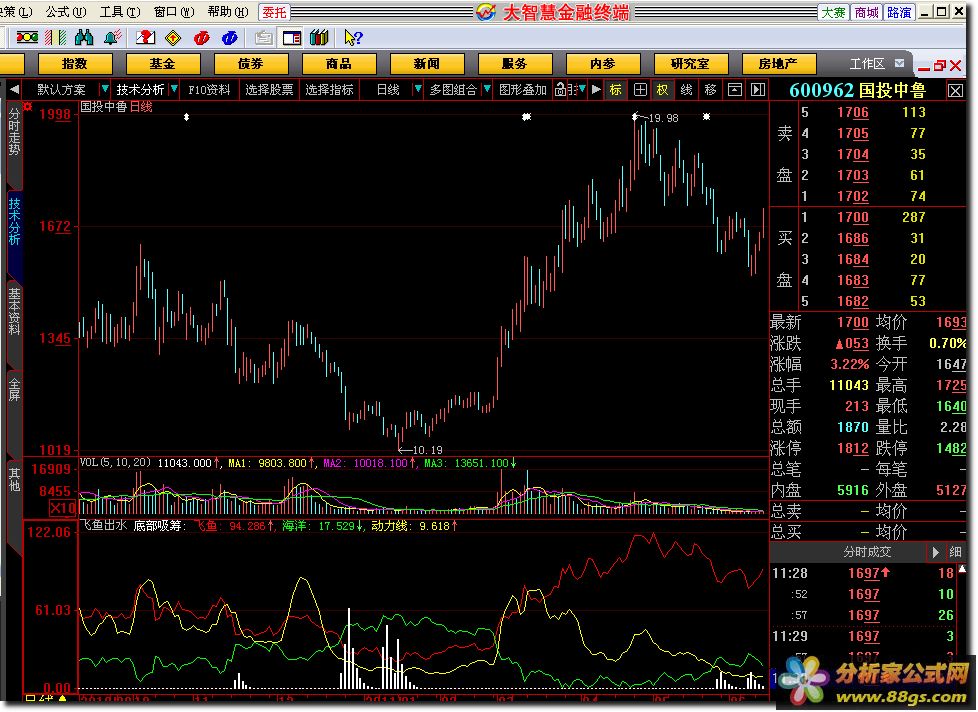
Task: Click the yellow diamond up-arrow icon
Action: (173, 38)
